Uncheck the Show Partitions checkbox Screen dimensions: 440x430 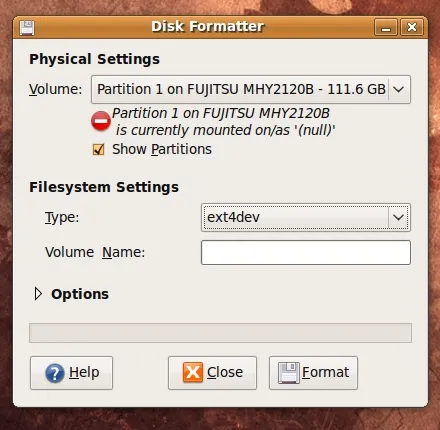tap(98, 150)
